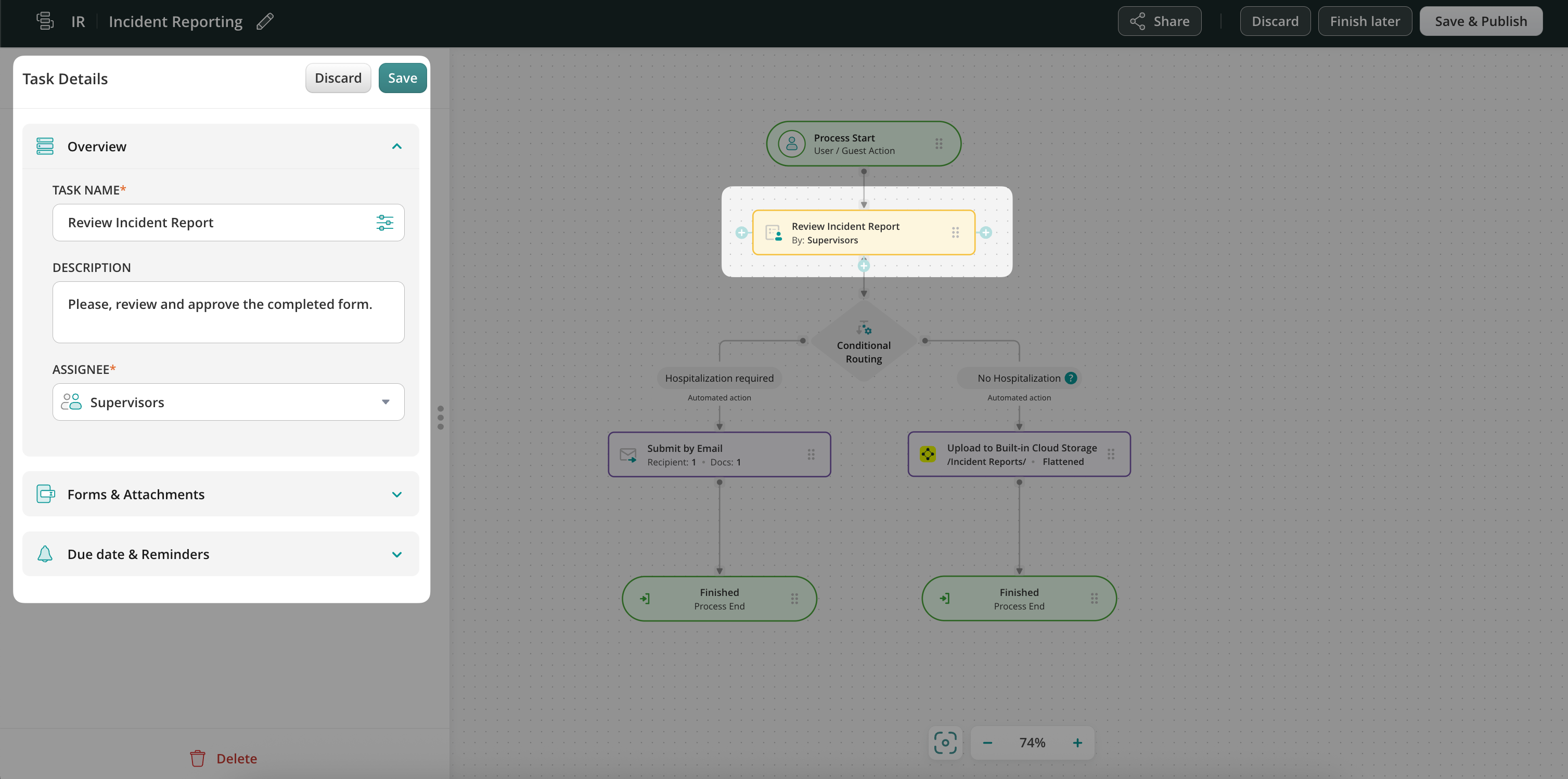Click trash Delete at panel bottom
The height and width of the screenshot is (779, 1568).
click(x=223, y=758)
